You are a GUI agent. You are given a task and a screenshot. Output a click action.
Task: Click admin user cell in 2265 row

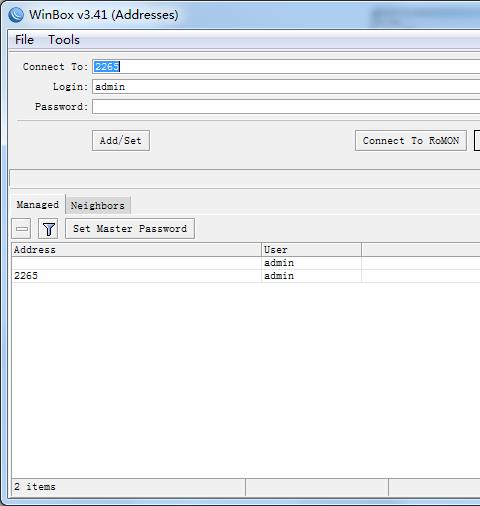311,276
